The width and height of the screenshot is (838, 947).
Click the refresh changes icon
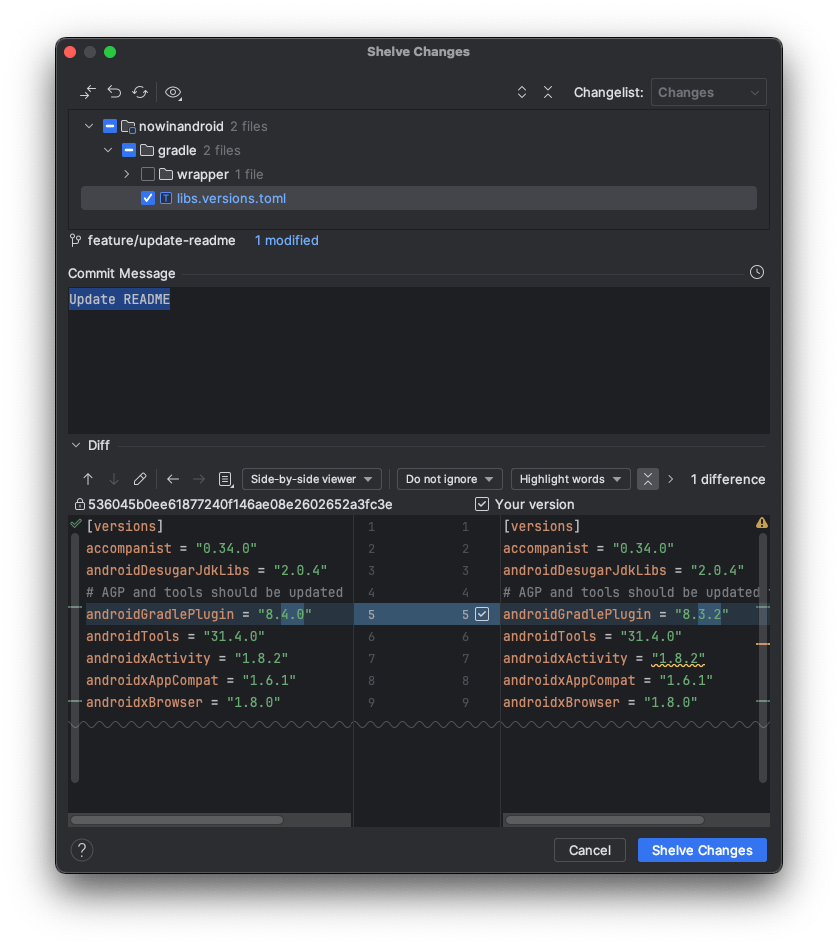click(140, 91)
